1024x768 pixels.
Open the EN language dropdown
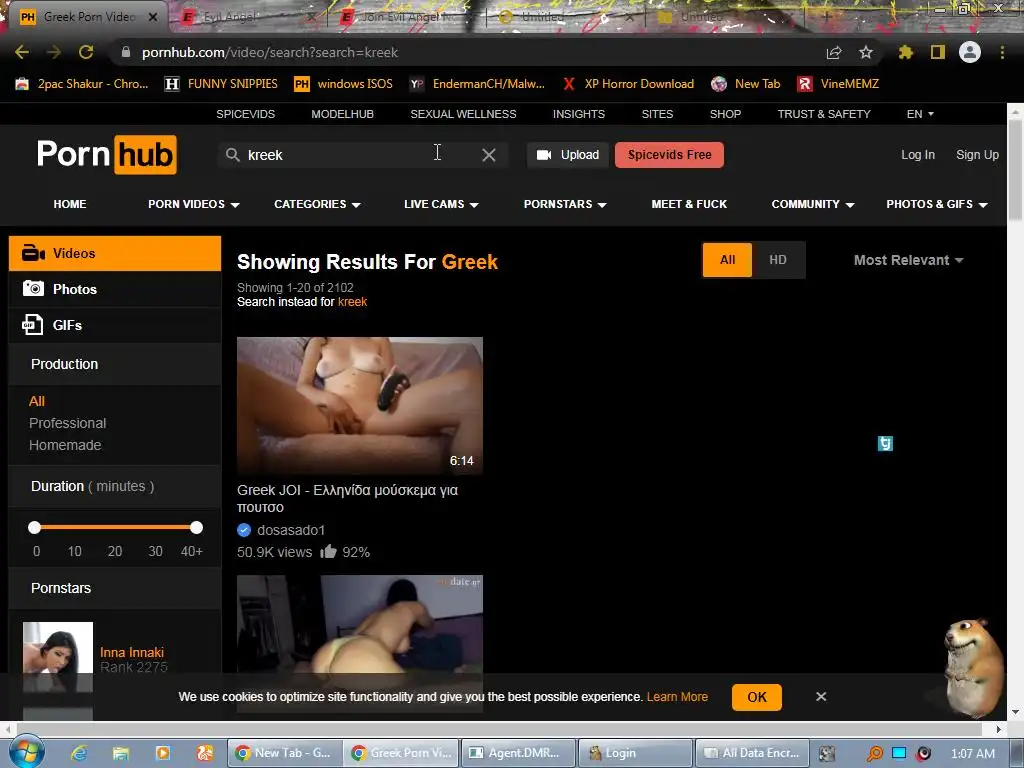pos(920,114)
